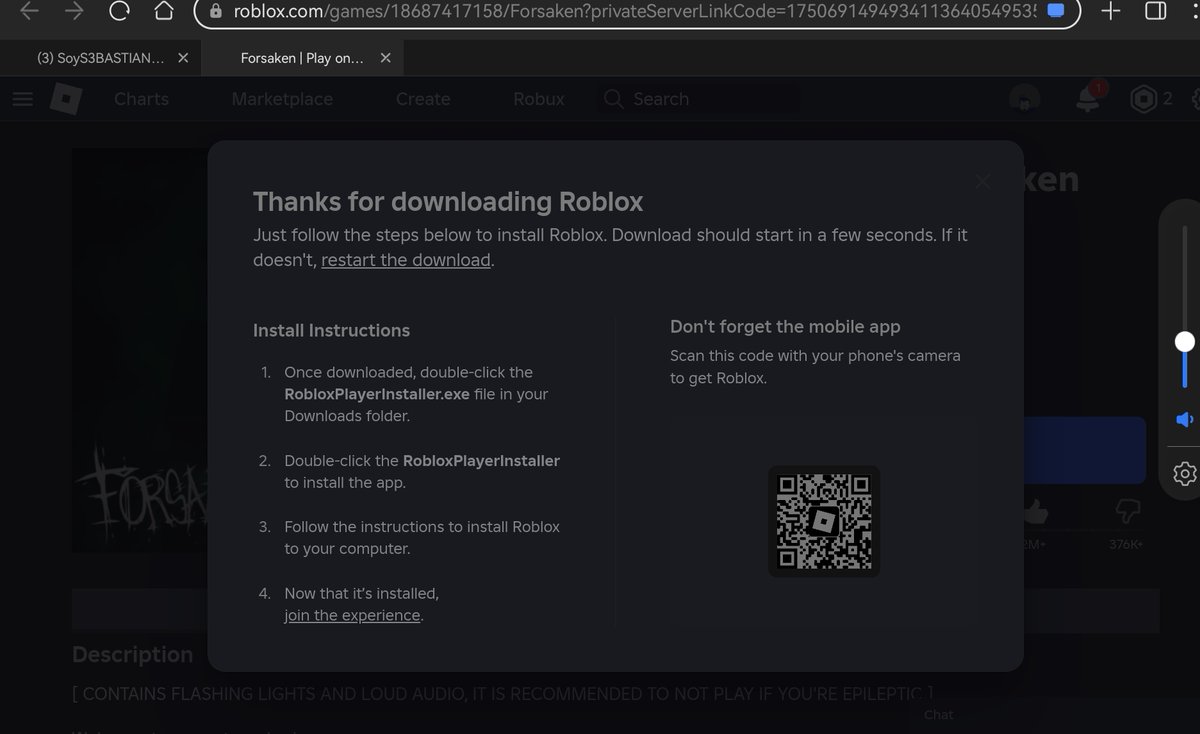Open settings from the side gear icon
The height and width of the screenshot is (734, 1200).
pyautogui.click(x=1185, y=474)
